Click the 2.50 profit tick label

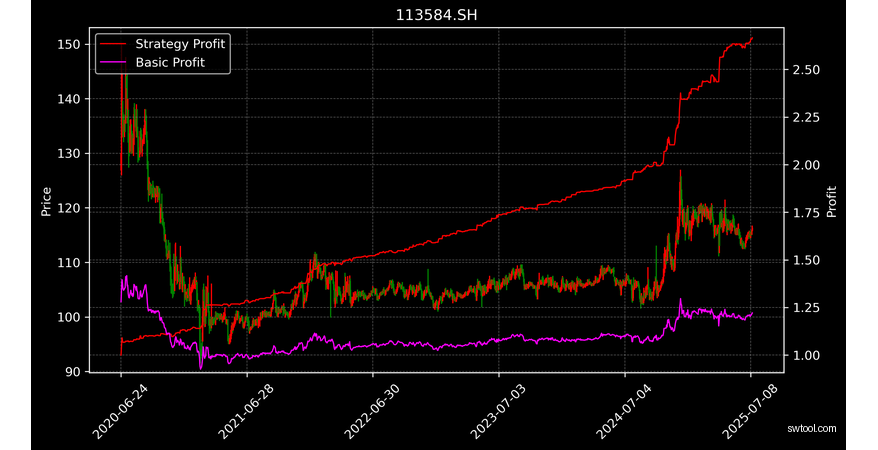click(807, 70)
